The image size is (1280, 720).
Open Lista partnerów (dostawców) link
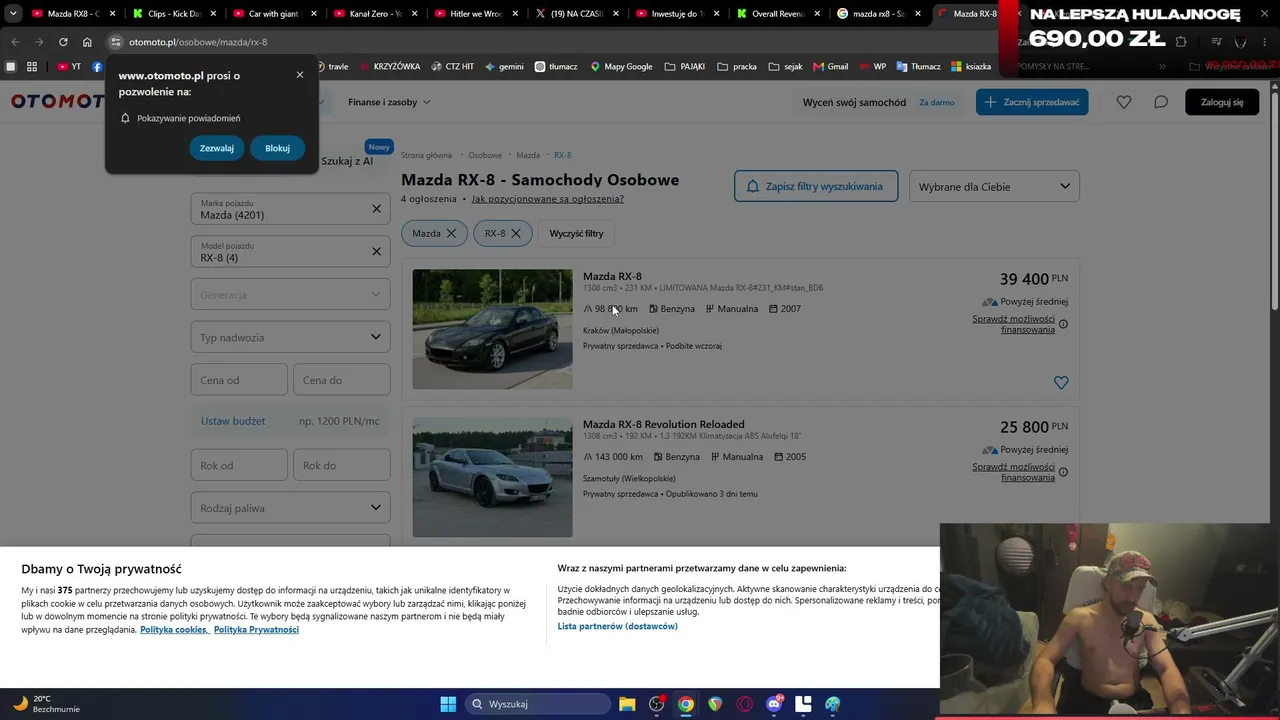(x=618, y=626)
